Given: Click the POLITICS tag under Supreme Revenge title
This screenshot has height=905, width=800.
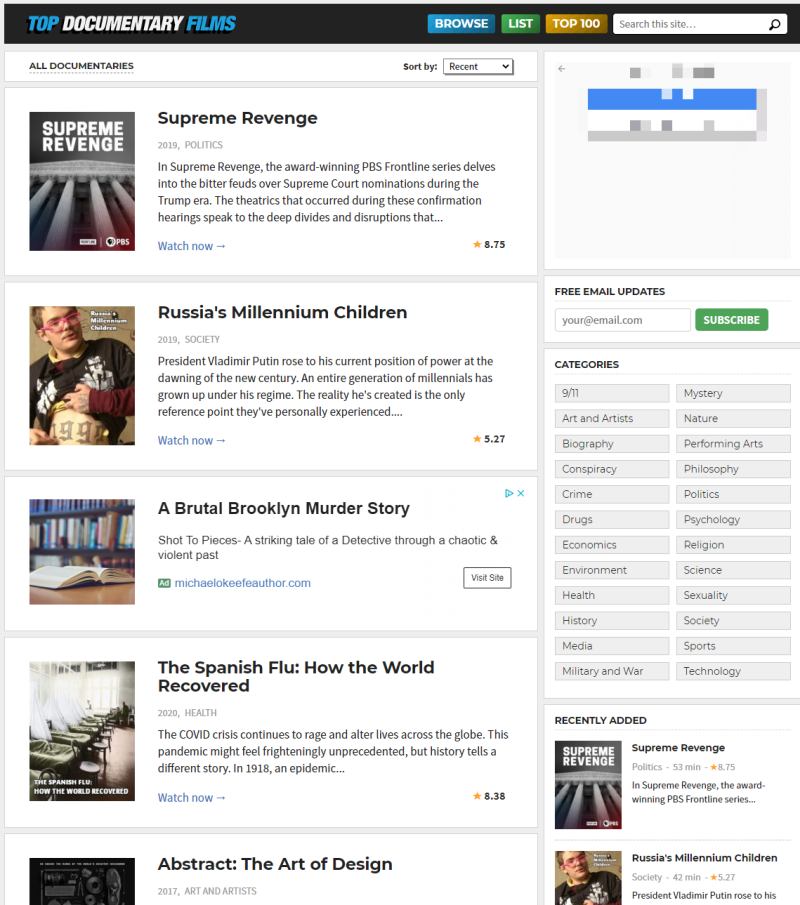Looking at the screenshot, I should point(204,145).
